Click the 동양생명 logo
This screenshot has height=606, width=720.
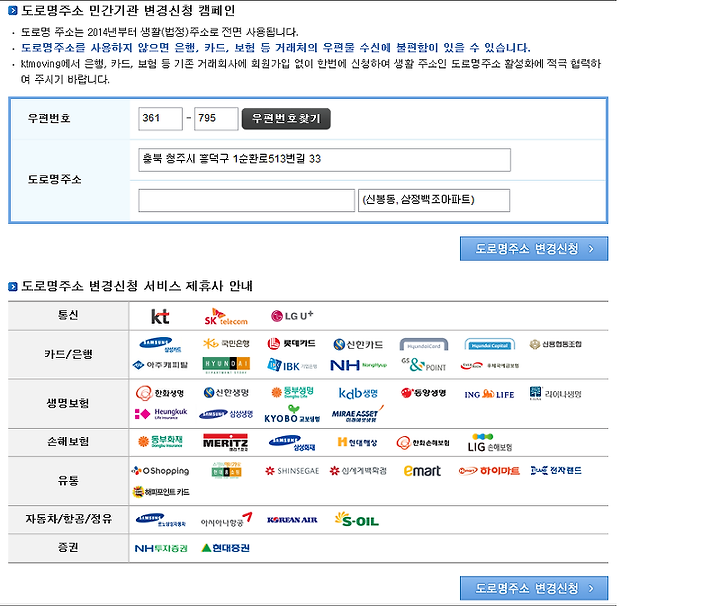pyautogui.click(x=423, y=393)
